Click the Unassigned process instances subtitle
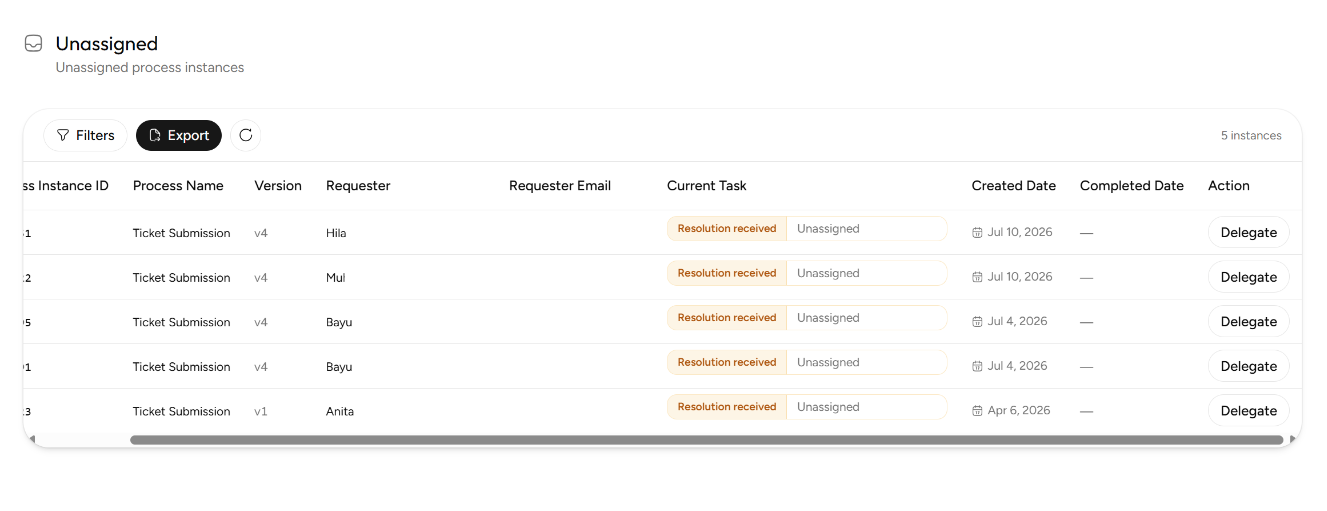1327x511 pixels. tap(150, 68)
